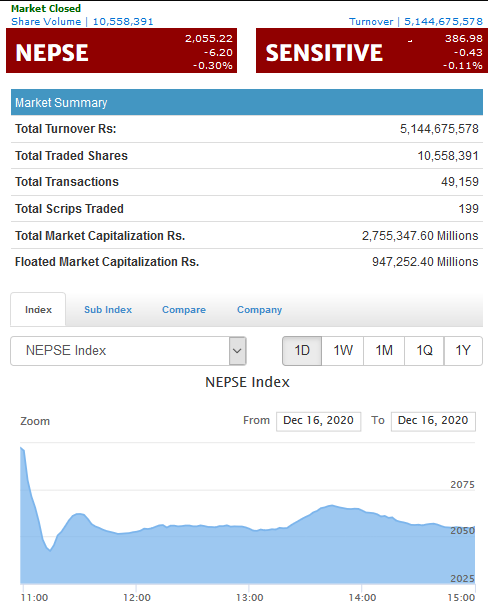Click the Floated Market Capitalization Rs. label
488x608 pixels.
coord(107,262)
